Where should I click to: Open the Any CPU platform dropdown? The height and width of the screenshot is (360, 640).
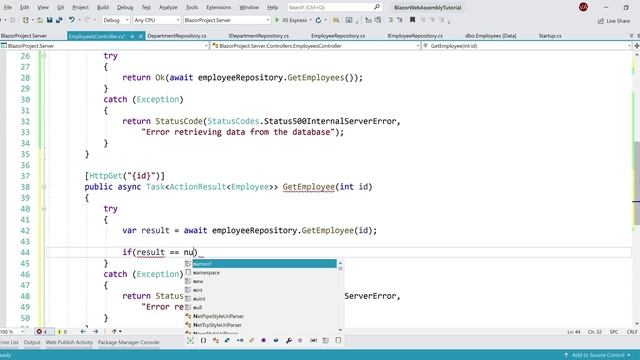tap(157, 20)
